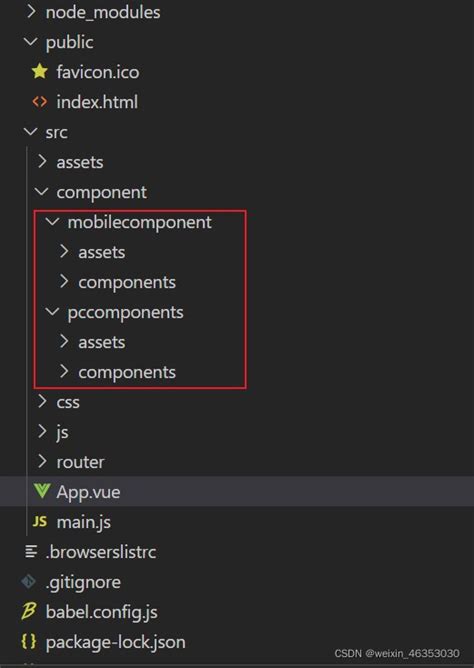Collapse the src folder chevron
474x668 pixels.
coord(31,132)
